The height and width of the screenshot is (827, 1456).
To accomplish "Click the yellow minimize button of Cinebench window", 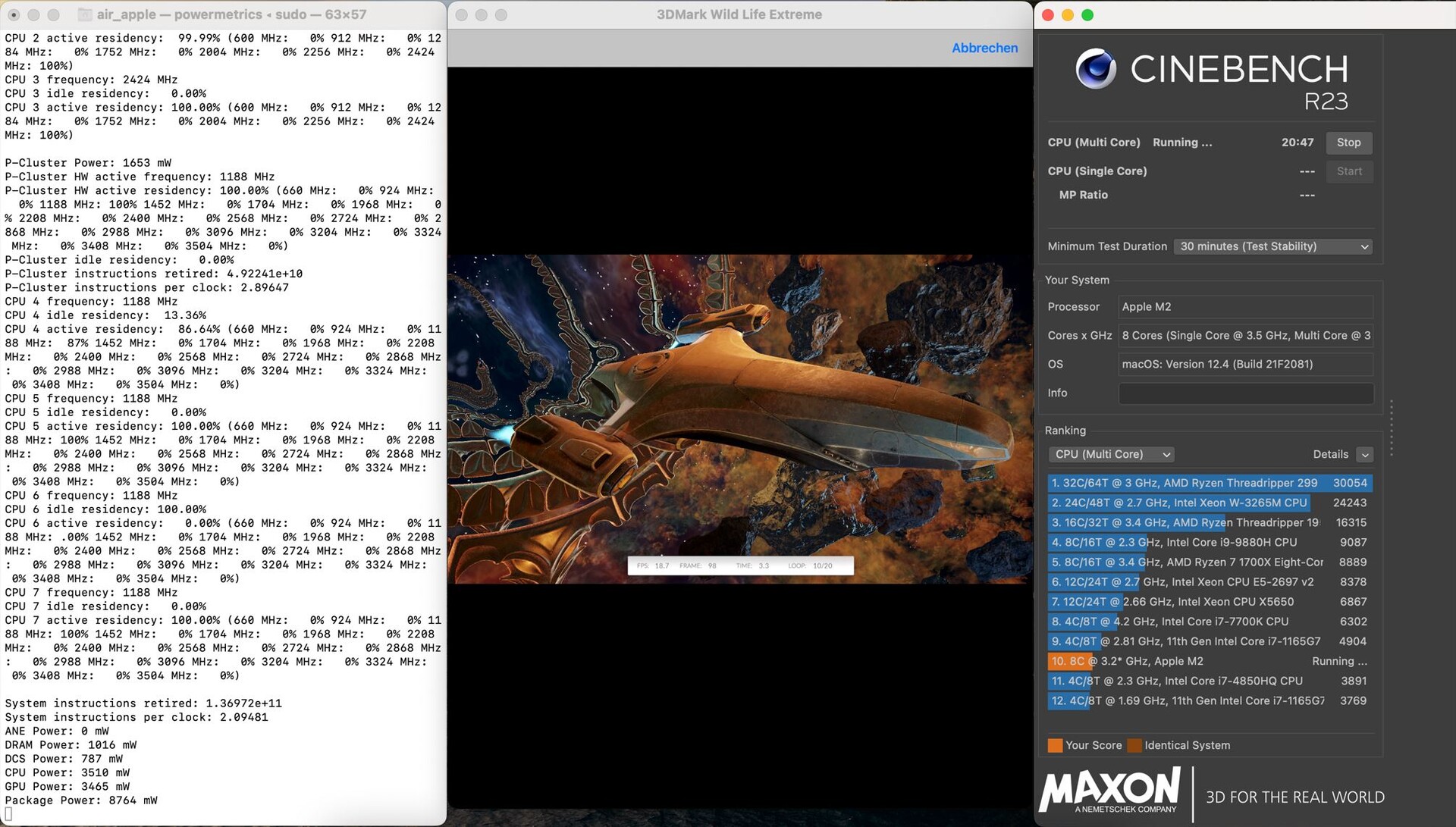I will click(x=1068, y=15).
